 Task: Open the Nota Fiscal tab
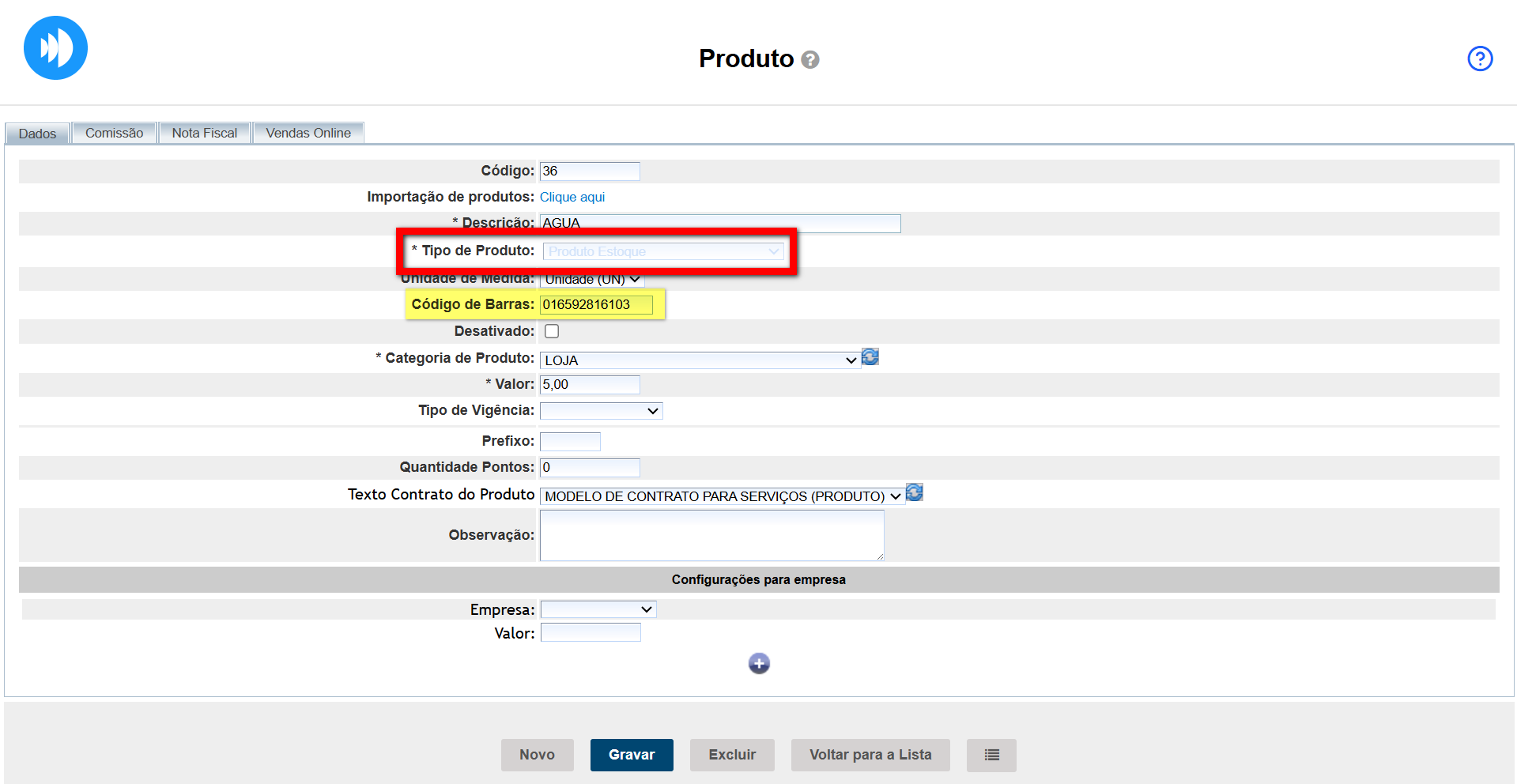(x=204, y=133)
